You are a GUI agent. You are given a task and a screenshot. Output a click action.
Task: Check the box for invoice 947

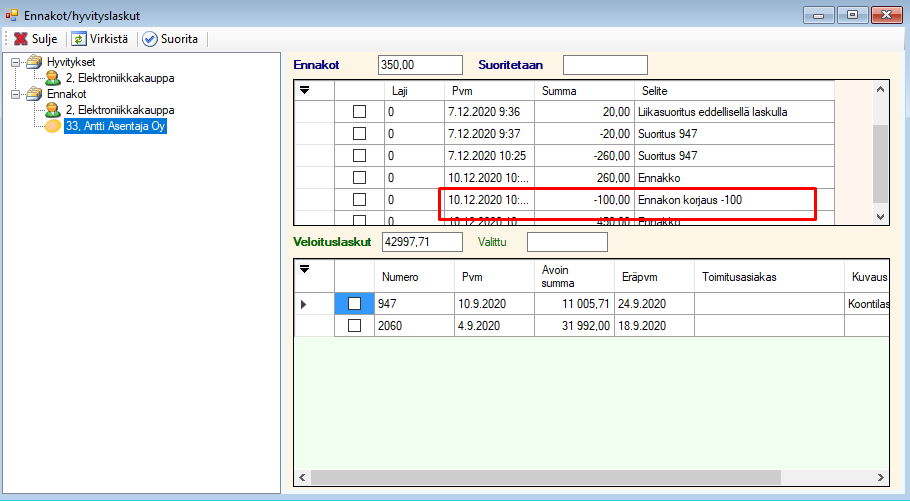click(x=354, y=303)
